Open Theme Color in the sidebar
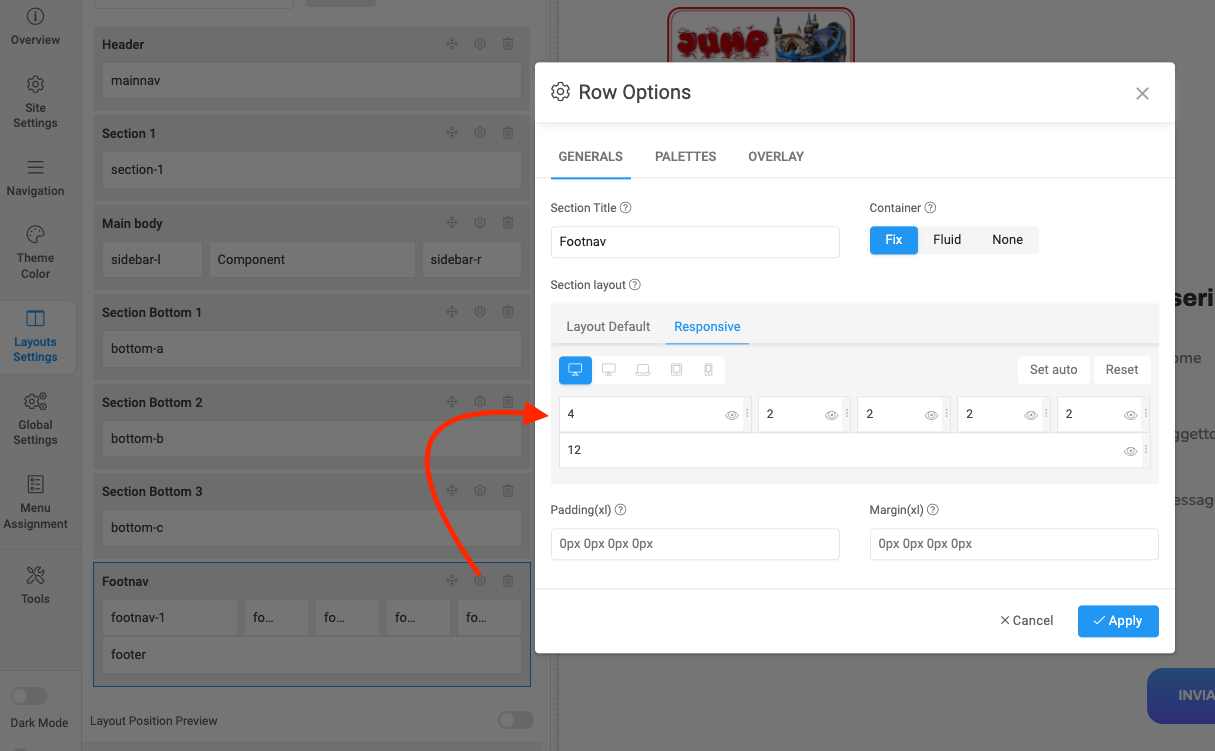Viewport: 1215px width, 751px height. 35,251
